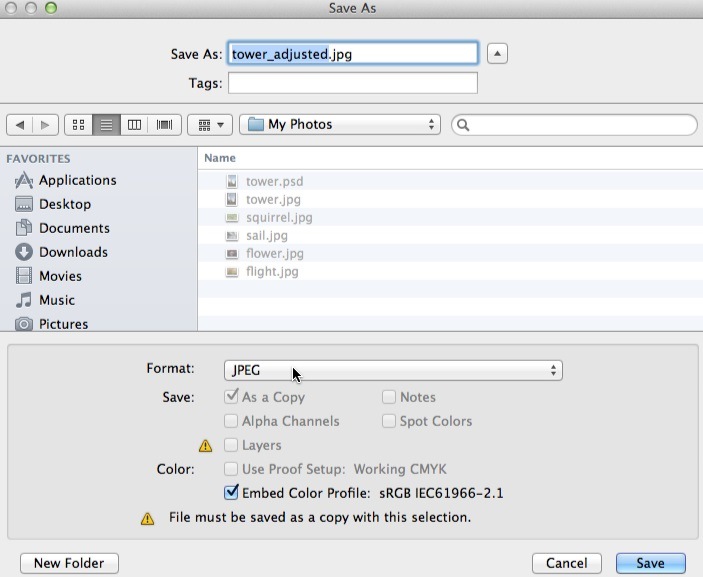The height and width of the screenshot is (577, 703).
Task: Select the squirrel.jpg file row
Action: (450, 217)
